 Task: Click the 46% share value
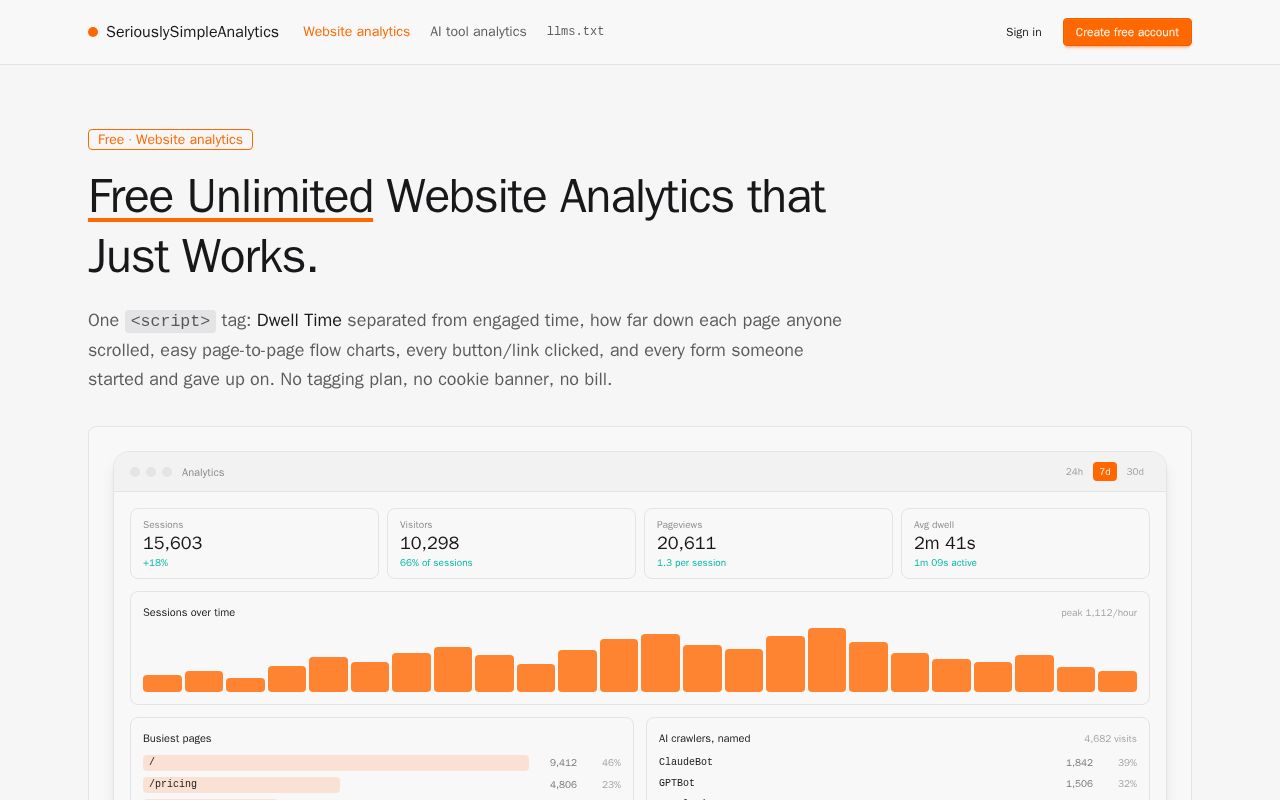tap(611, 762)
